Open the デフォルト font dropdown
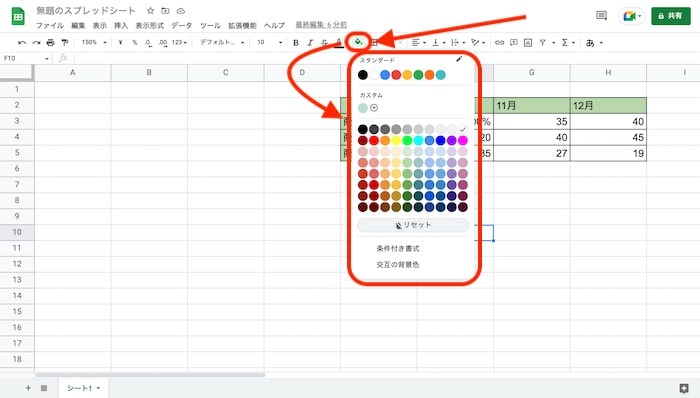Viewport: 700px width, 398px height. click(222, 42)
